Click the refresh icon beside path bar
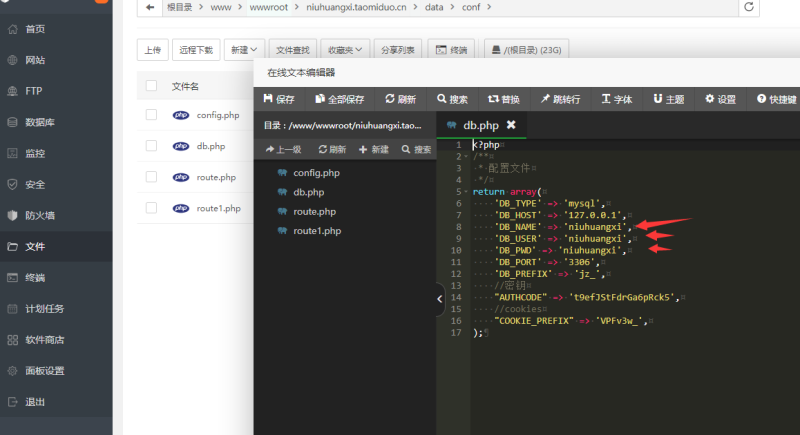The image size is (800, 435). tap(748, 7)
